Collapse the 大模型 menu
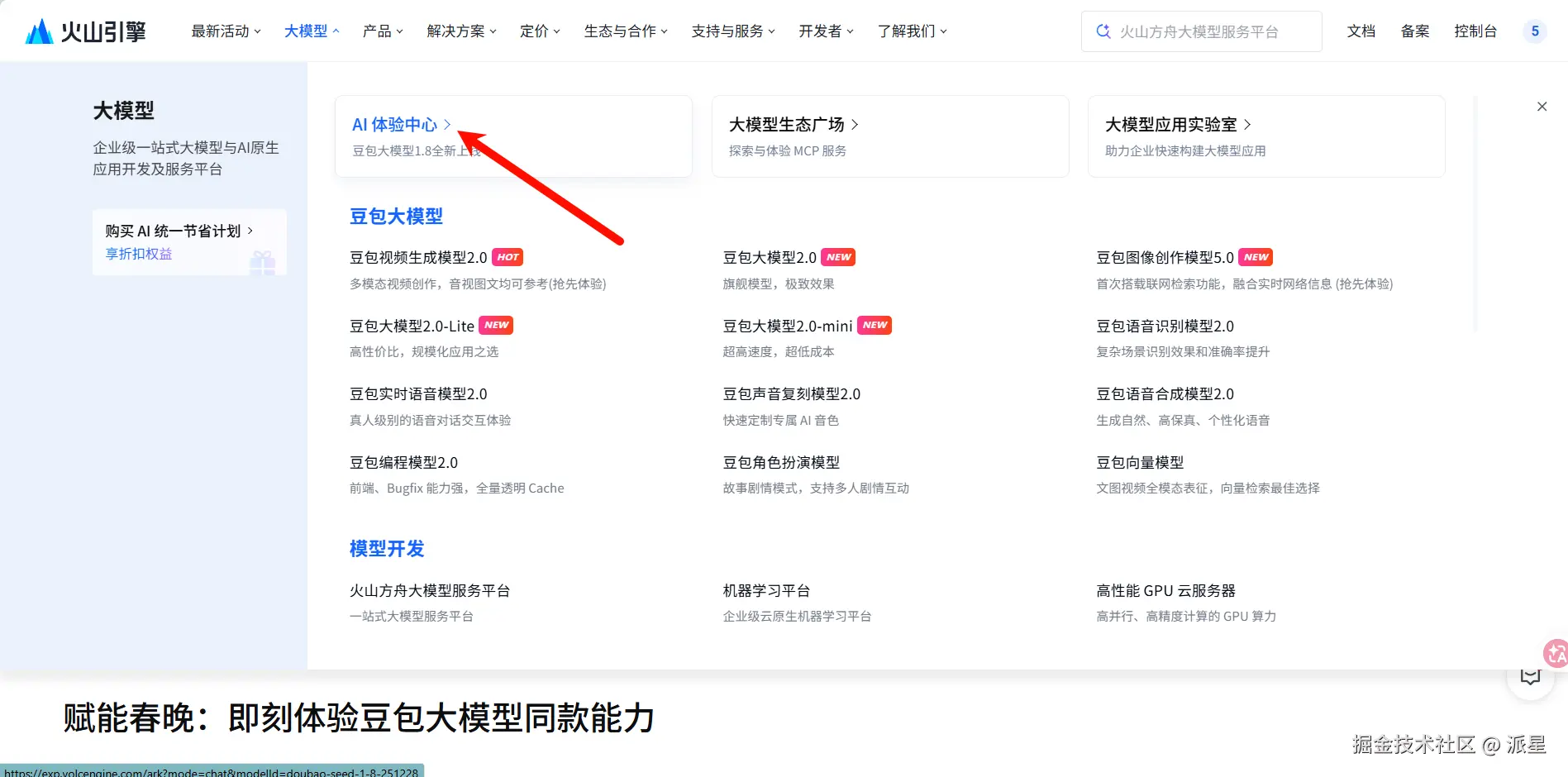The image size is (1568, 777). click(312, 31)
